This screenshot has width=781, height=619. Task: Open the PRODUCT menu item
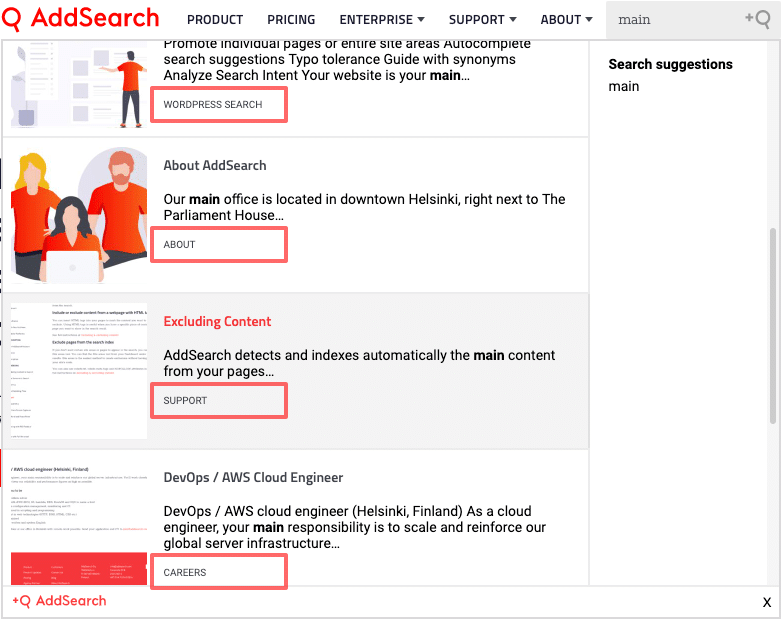(x=215, y=20)
